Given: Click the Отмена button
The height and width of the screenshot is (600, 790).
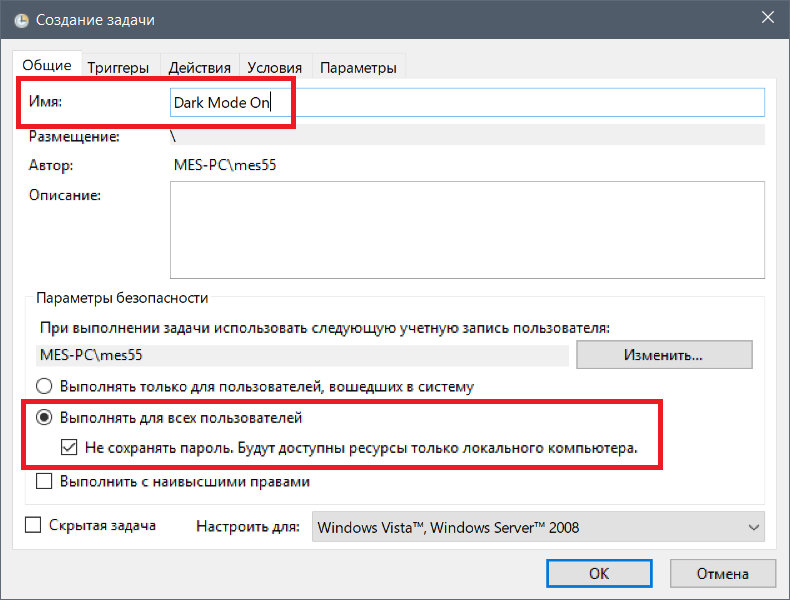Looking at the screenshot, I should coord(723,573).
